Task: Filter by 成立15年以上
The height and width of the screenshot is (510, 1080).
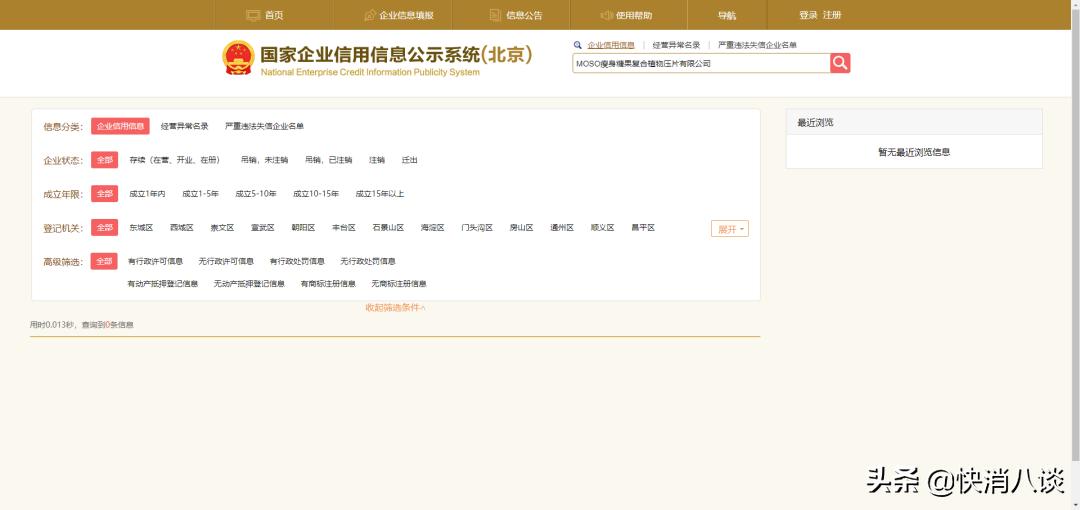Action: [380, 194]
